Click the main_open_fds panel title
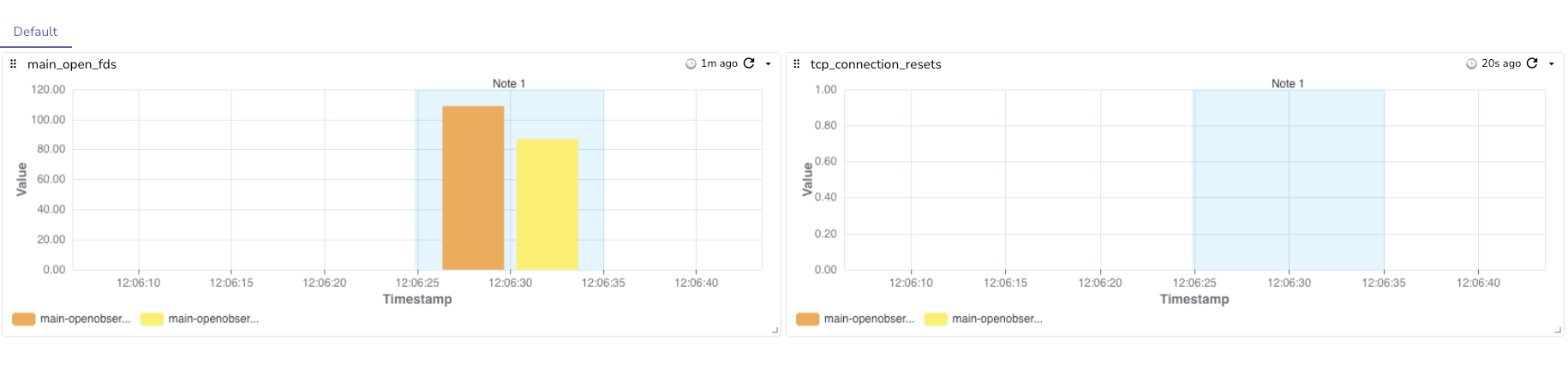The image size is (1568, 370). click(72, 64)
